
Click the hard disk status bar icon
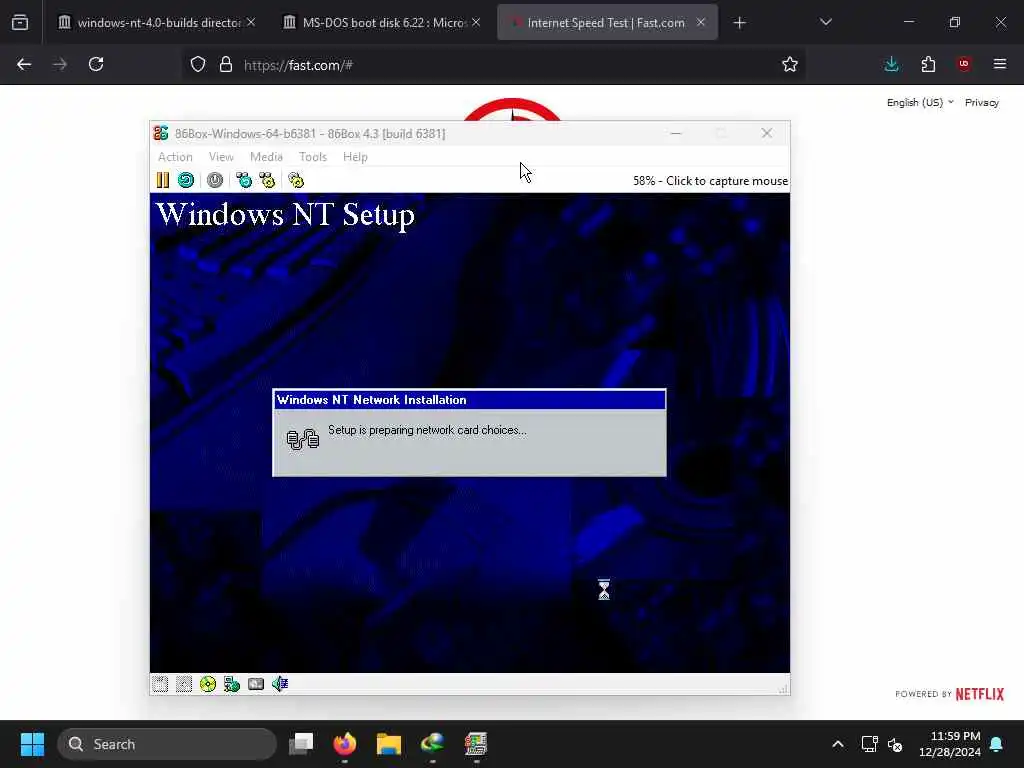pyautogui.click(x=256, y=684)
